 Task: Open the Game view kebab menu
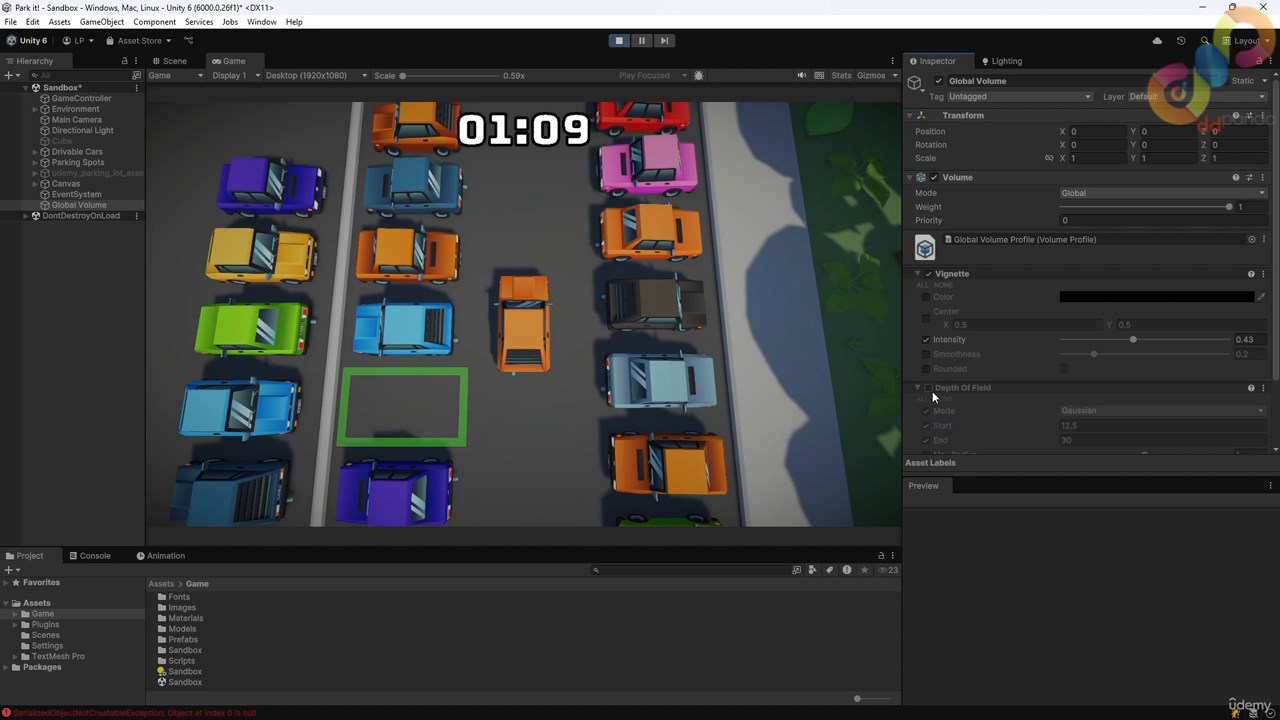click(x=893, y=61)
